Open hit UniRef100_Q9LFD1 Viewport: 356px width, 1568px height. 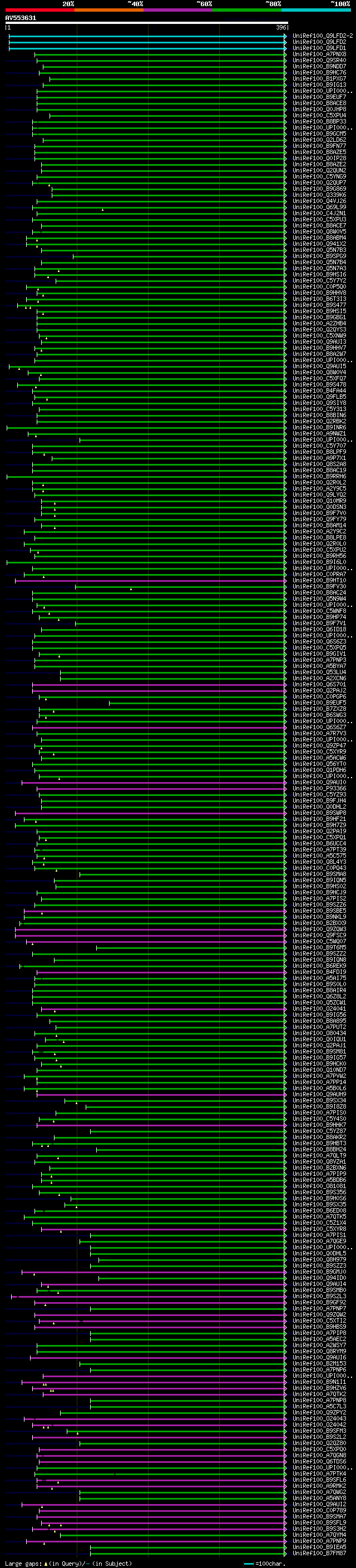[319, 48]
